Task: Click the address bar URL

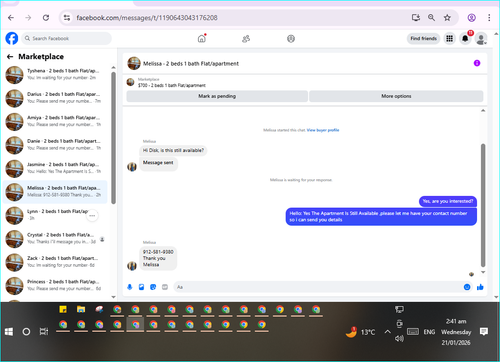Action: point(147,18)
